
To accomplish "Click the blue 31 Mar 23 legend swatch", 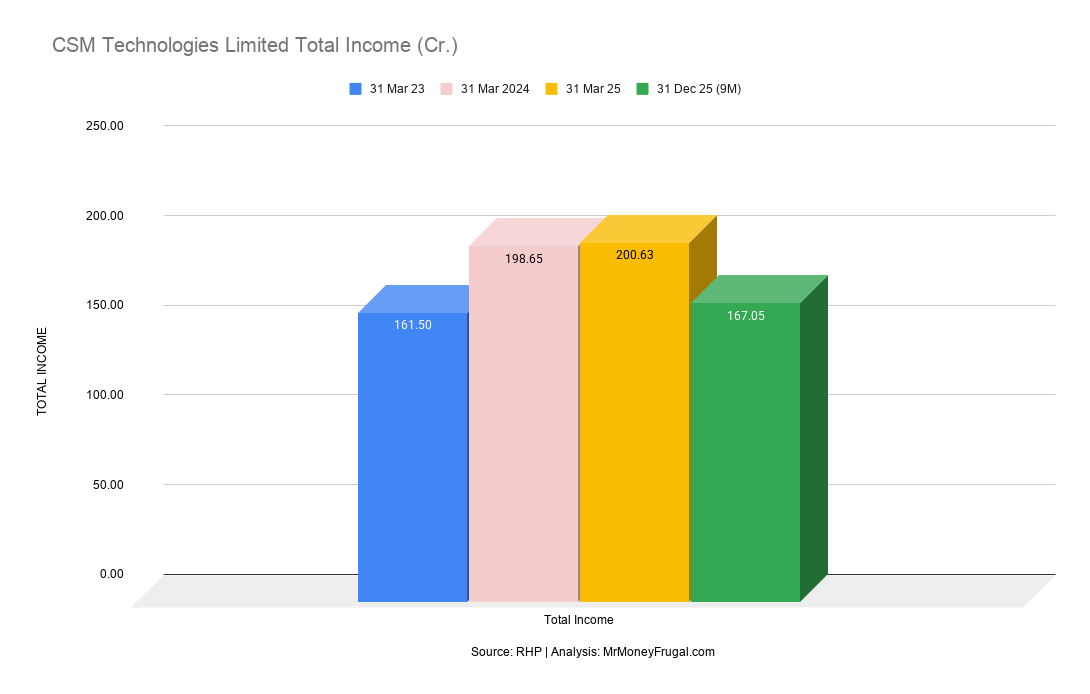I will pos(355,89).
